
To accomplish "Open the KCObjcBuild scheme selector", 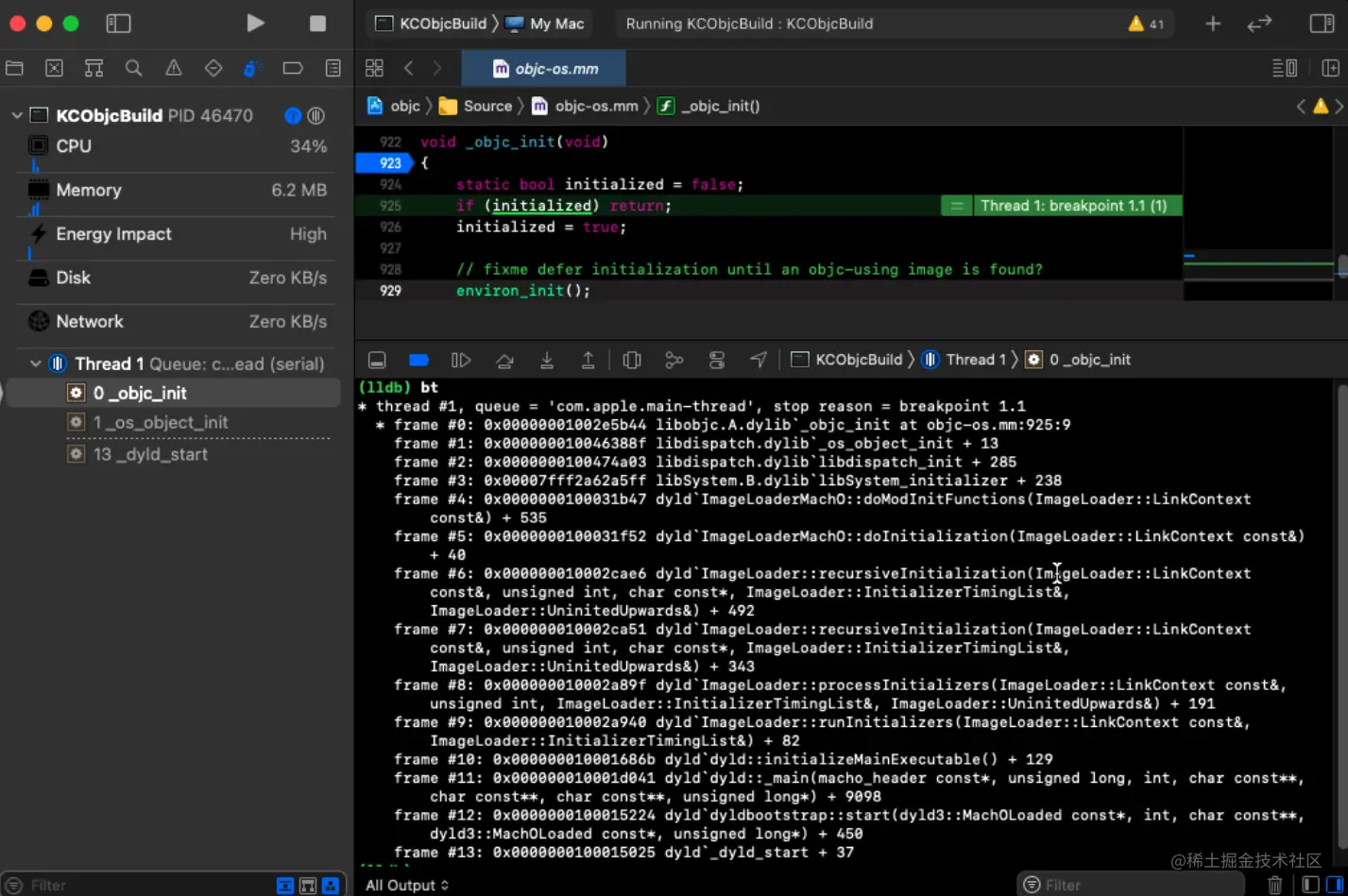I will [x=432, y=24].
